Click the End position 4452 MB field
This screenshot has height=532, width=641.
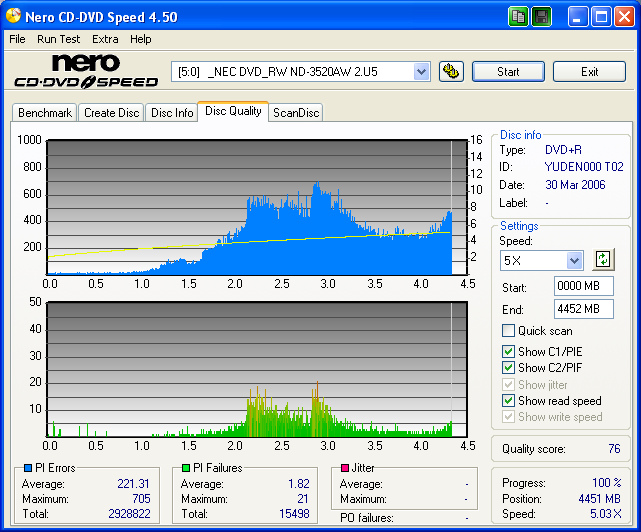point(584,309)
